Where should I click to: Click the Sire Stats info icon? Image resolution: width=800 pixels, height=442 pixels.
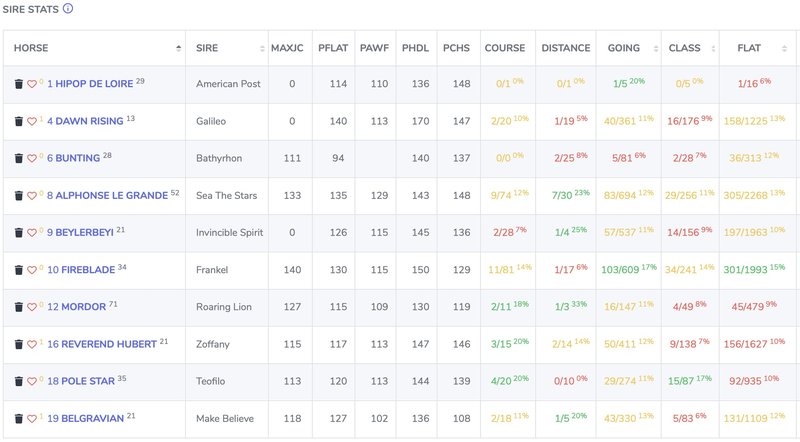click(x=68, y=8)
